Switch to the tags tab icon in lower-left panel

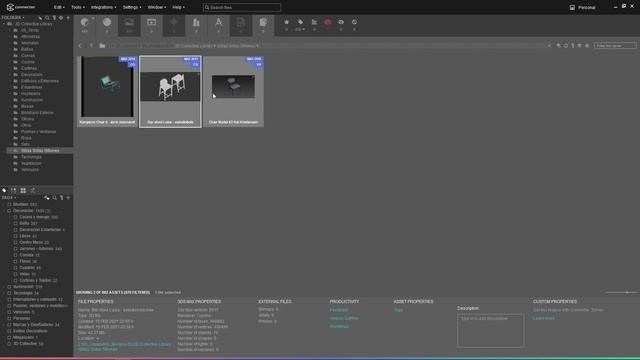click(x=4, y=191)
